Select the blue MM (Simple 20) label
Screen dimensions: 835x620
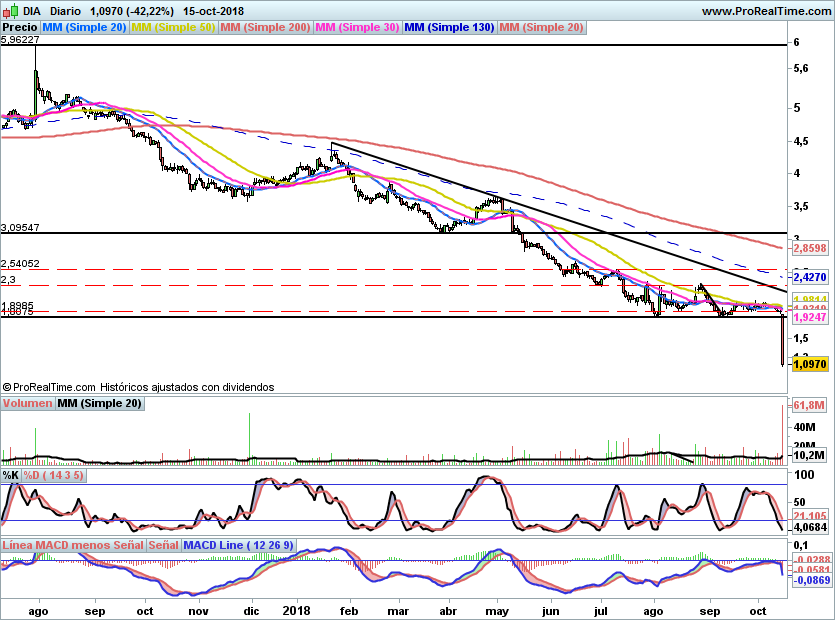coord(84,27)
